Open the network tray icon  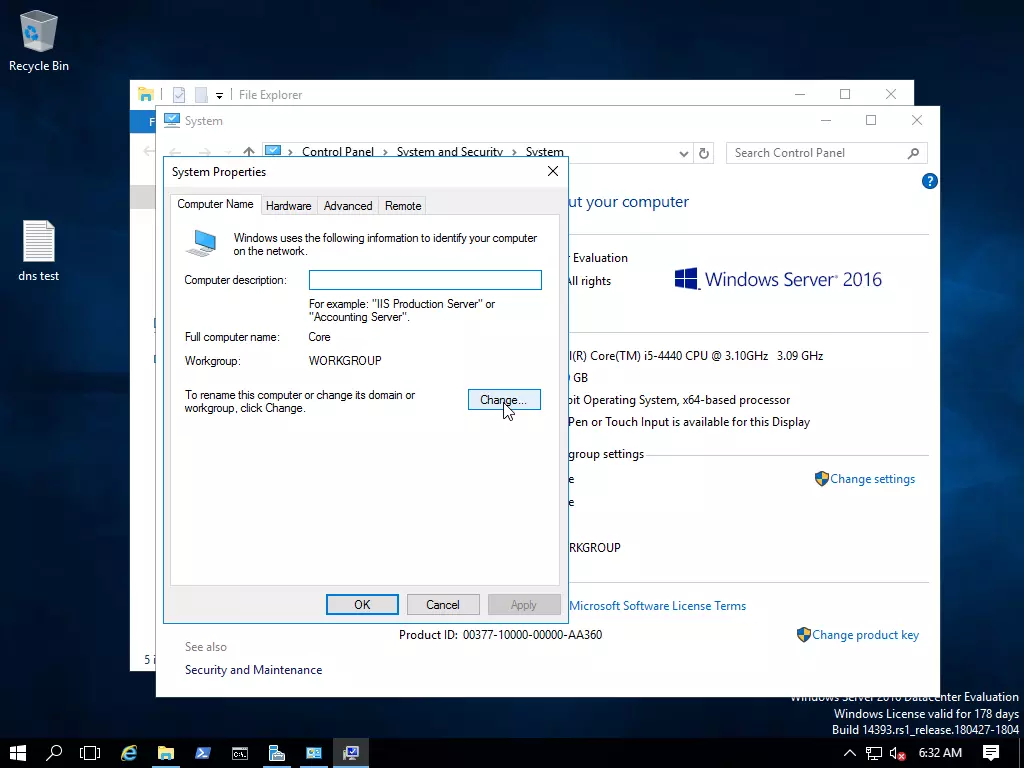pyautogui.click(x=874, y=753)
